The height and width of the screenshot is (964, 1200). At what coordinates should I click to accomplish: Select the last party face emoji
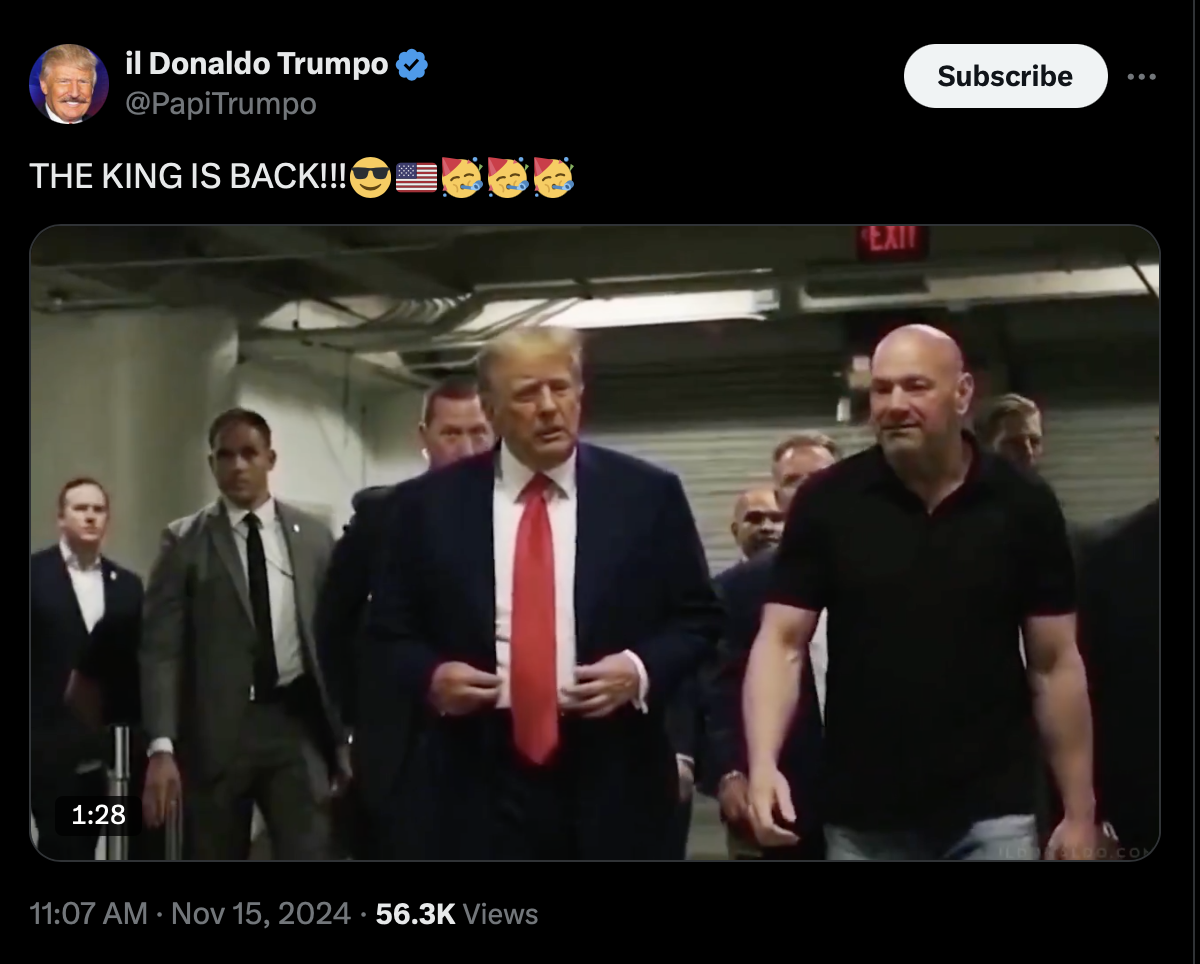coord(554,177)
